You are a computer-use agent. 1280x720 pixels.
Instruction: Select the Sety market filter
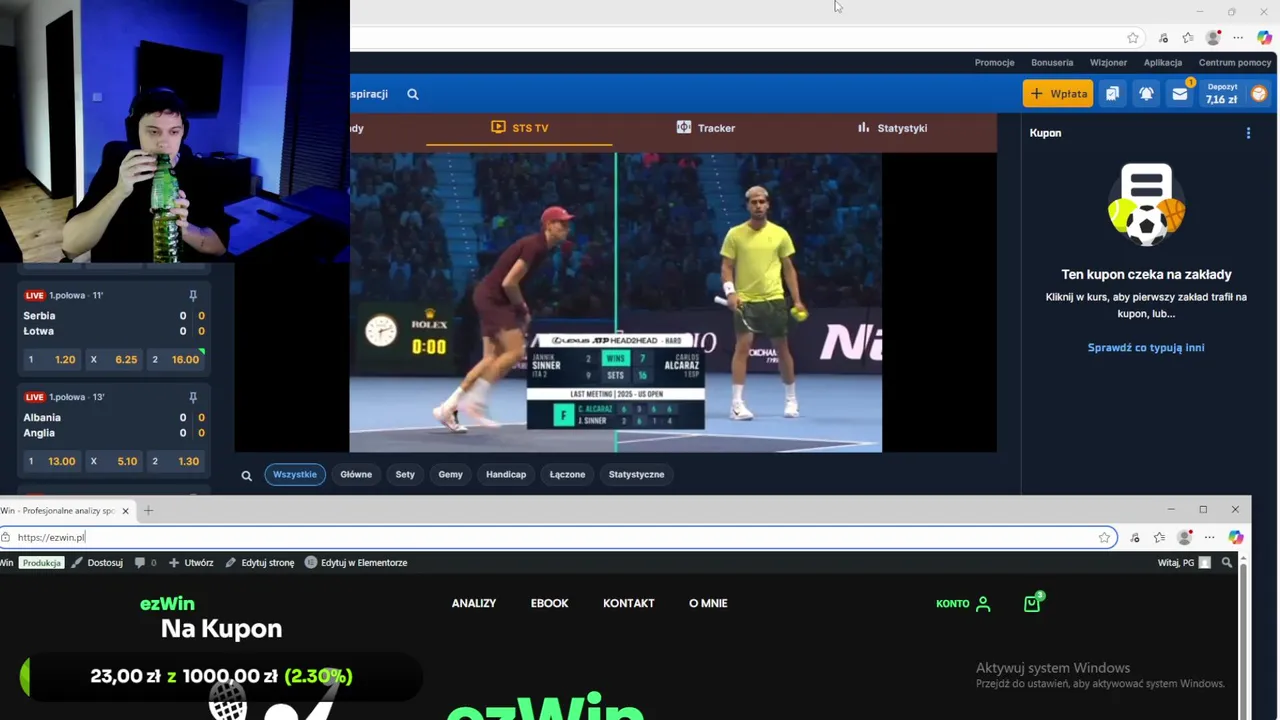coord(405,475)
